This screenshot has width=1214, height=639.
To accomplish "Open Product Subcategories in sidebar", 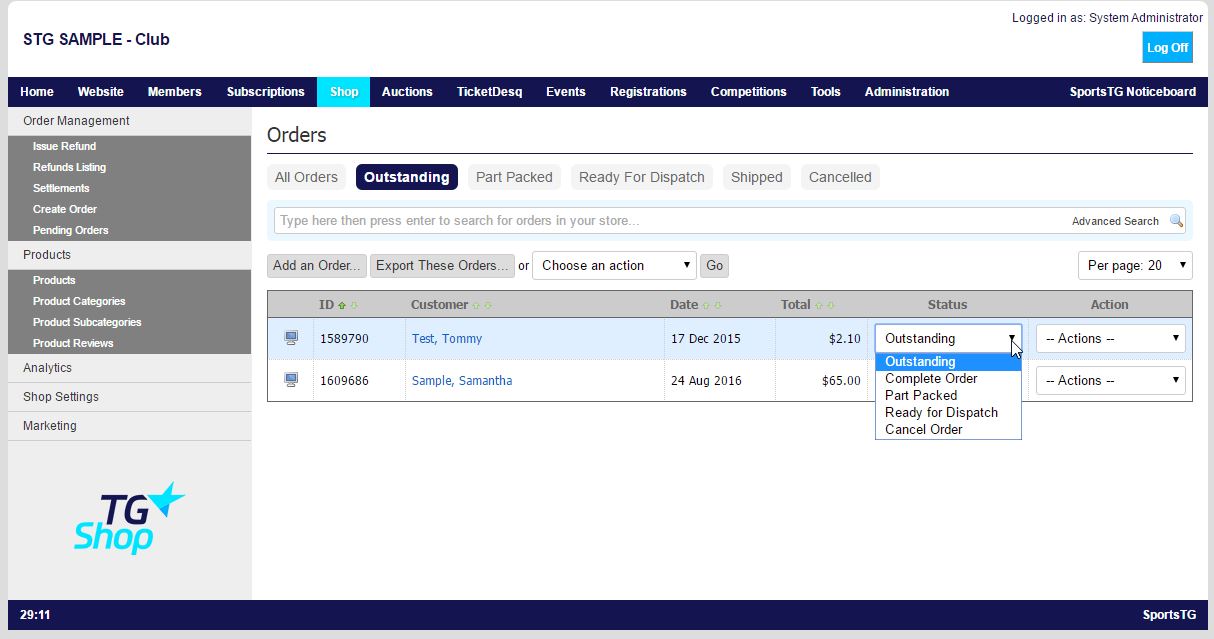I will pyautogui.click(x=87, y=322).
